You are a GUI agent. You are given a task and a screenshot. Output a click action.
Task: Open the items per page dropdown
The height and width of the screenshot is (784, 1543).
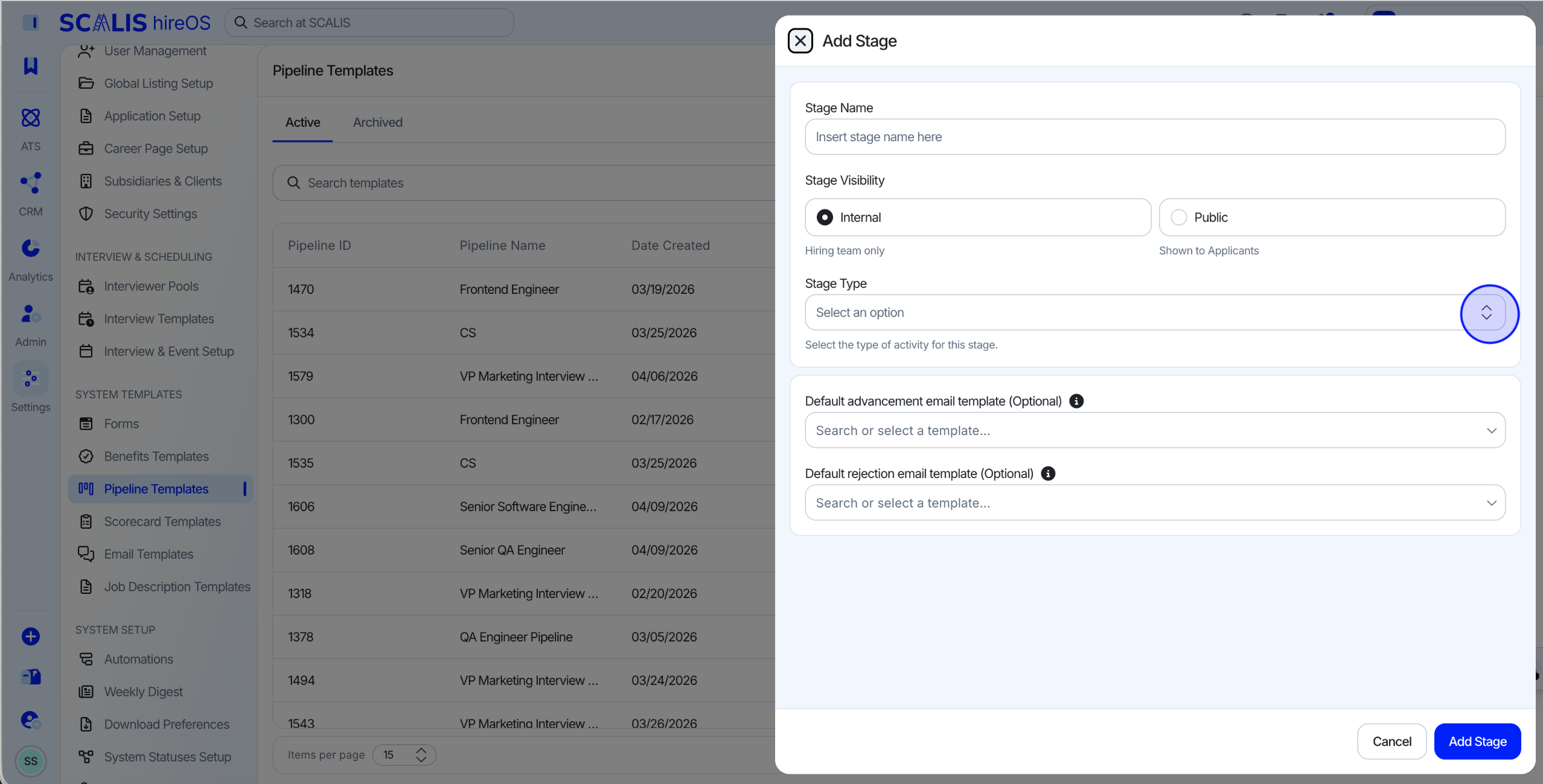404,755
